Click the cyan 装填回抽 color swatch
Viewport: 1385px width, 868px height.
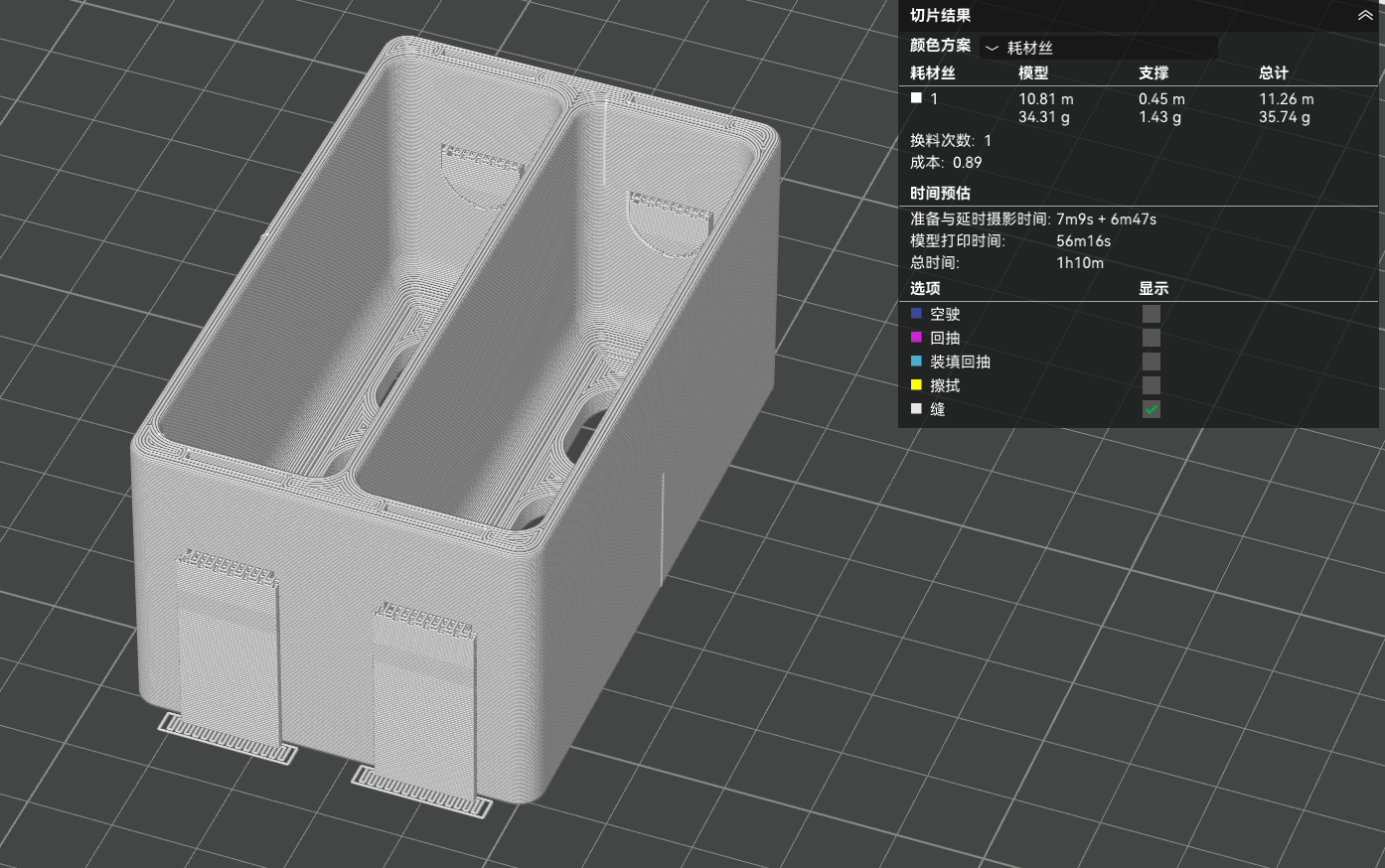pos(916,361)
